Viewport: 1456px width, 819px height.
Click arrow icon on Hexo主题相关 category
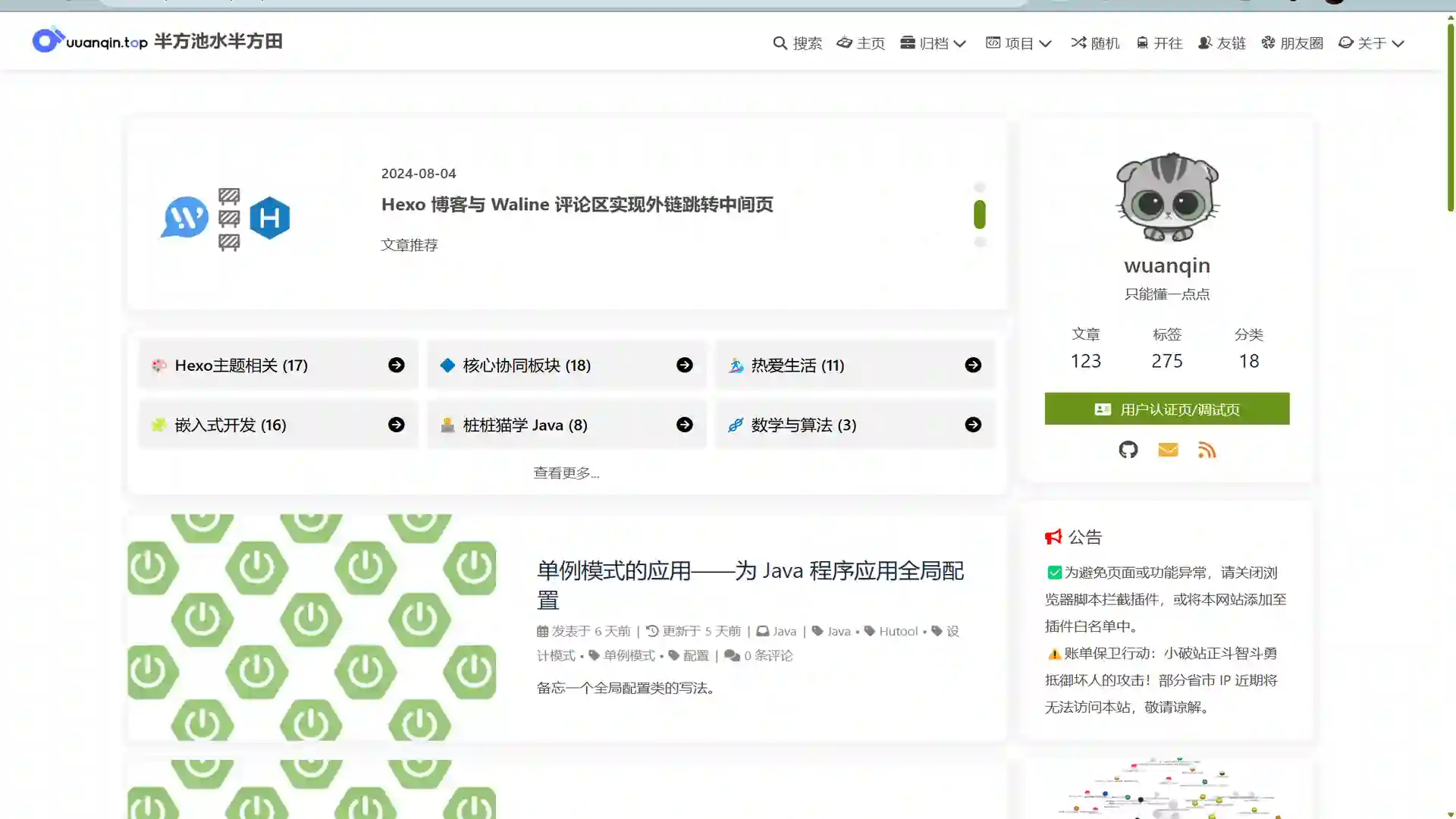(x=396, y=365)
